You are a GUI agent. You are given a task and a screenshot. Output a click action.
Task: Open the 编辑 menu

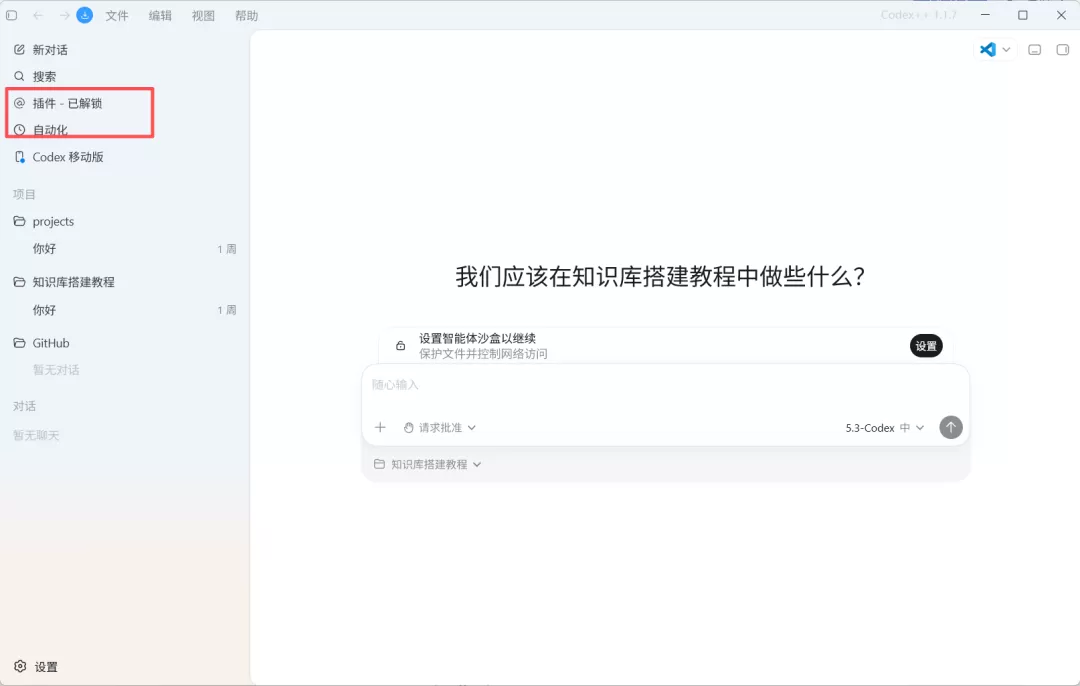[160, 15]
